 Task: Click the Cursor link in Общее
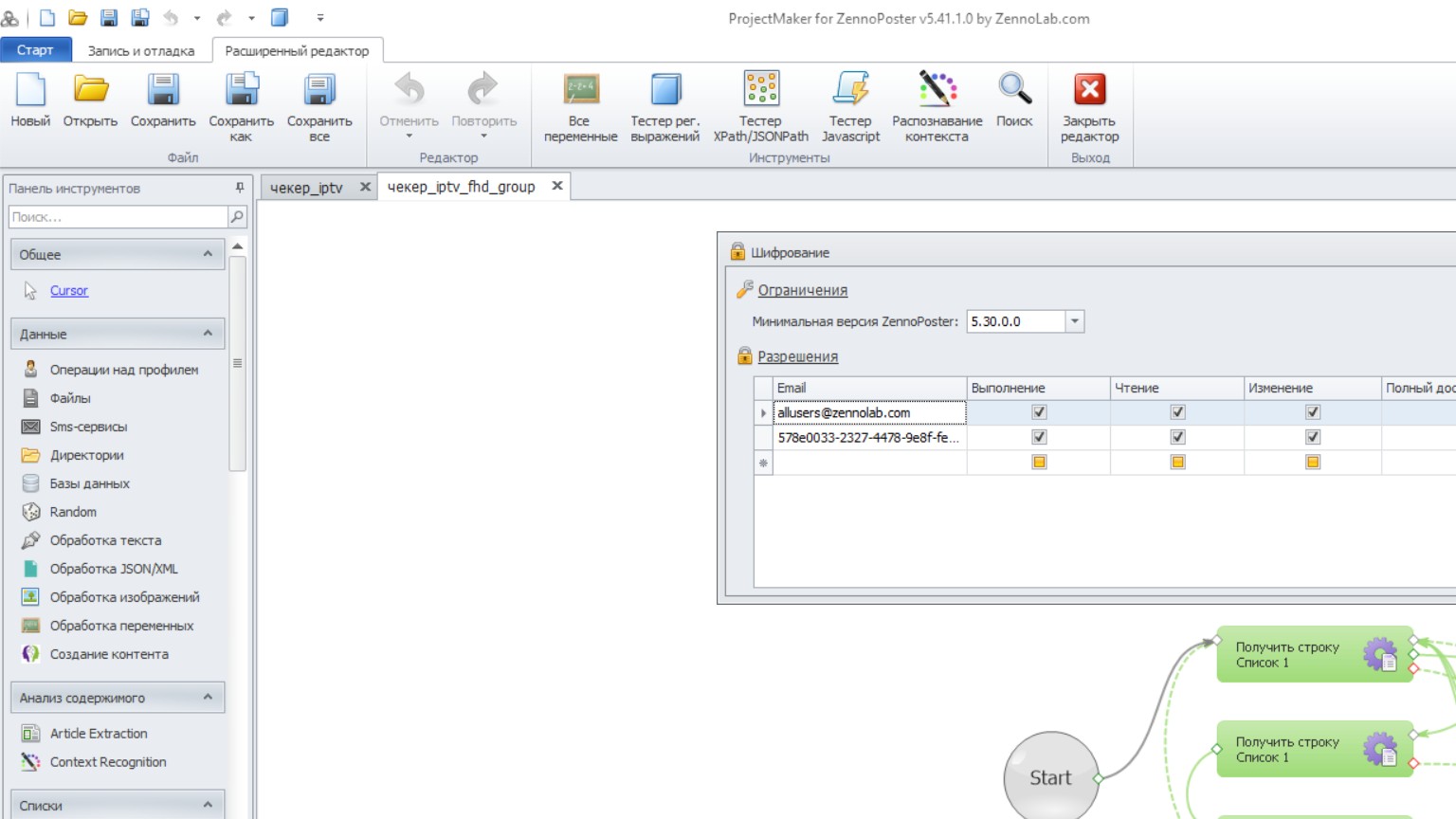[x=69, y=291]
